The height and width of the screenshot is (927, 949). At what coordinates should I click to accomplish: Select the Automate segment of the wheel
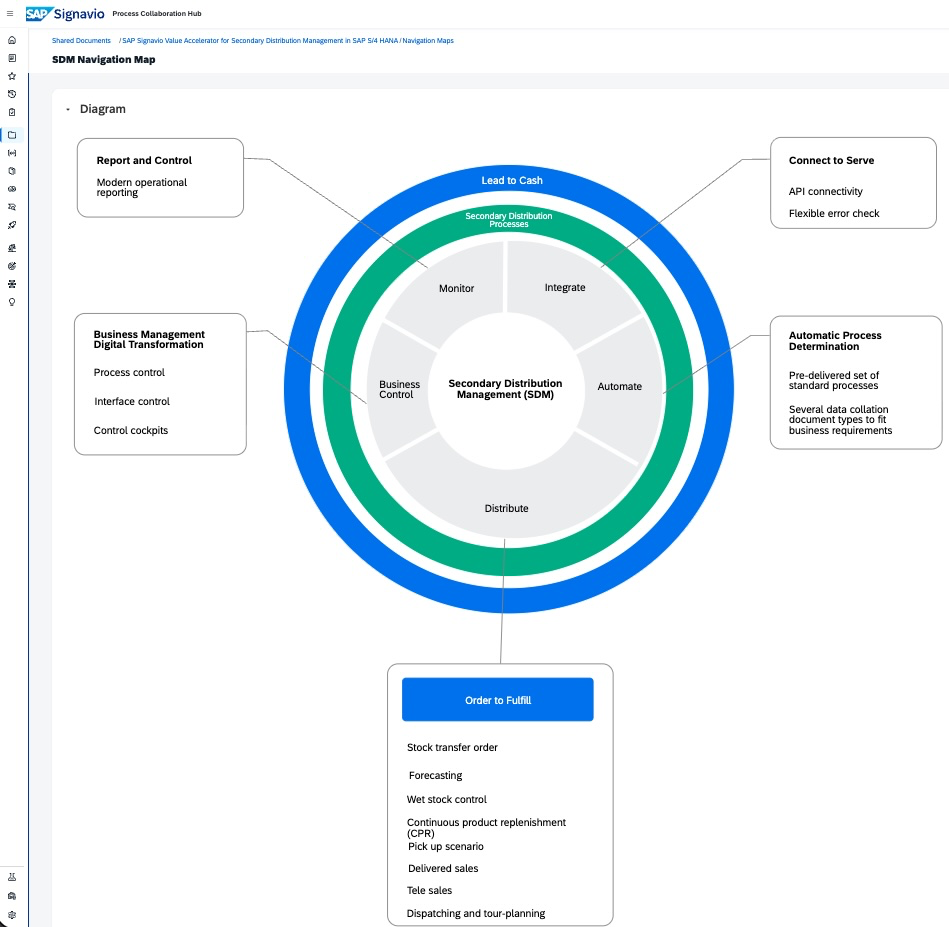click(619, 386)
